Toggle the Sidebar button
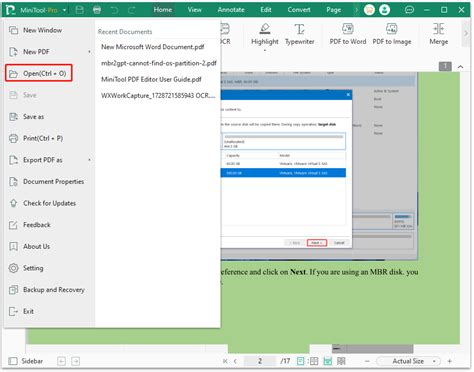Viewport: 474px width, 372px height. 25,361
